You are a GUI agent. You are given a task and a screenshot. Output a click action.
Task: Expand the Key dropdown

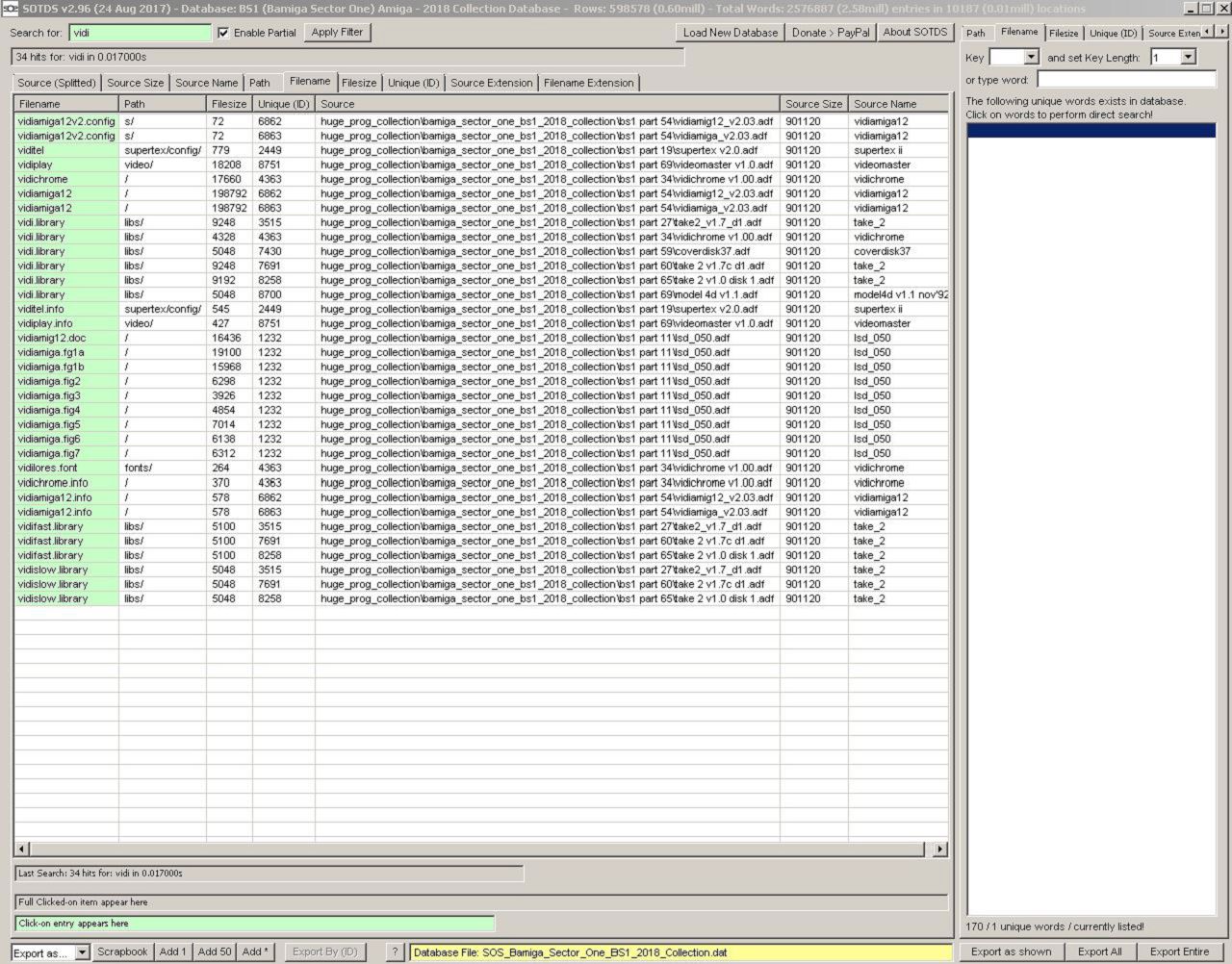point(1031,58)
